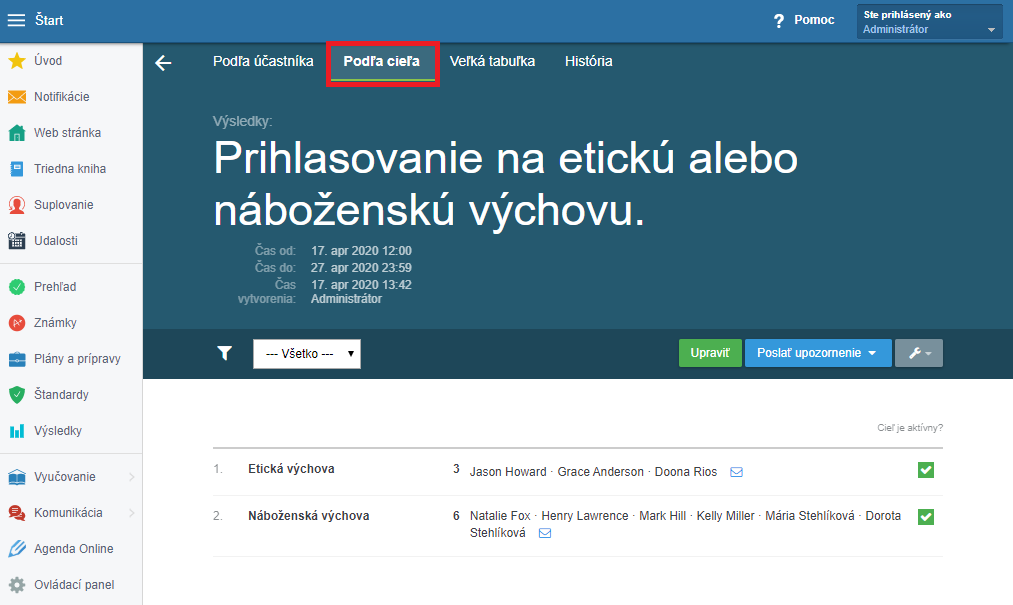Open the História tab
The width and height of the screenshot is (1013, 605).
coord(589,61)
